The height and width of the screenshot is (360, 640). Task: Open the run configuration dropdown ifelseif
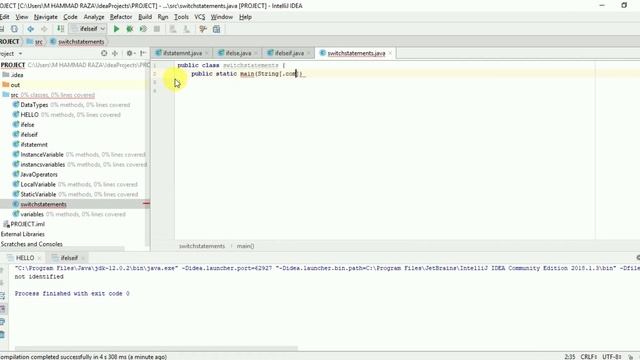click(x=89, y=29)
